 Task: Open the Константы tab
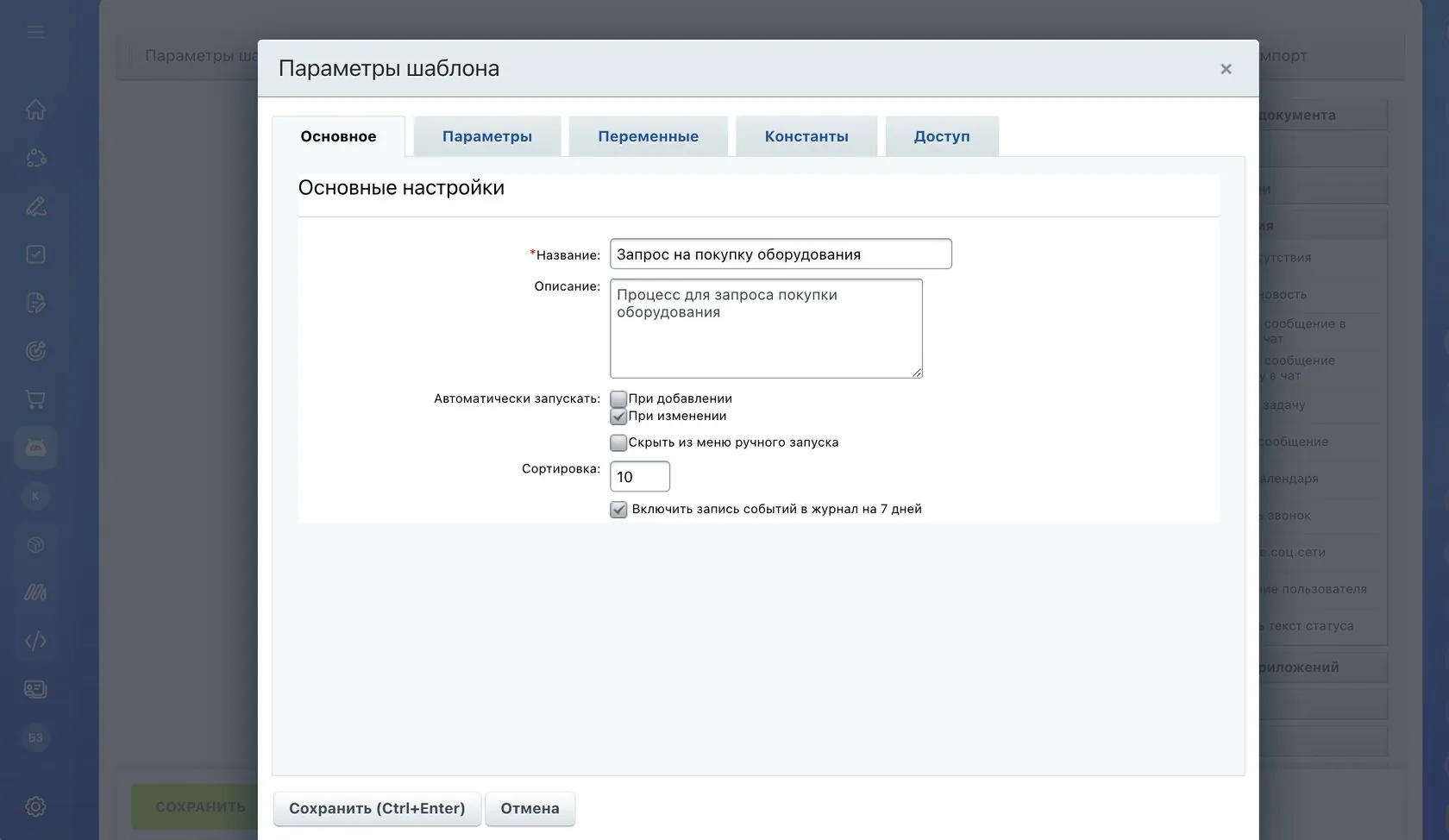[x=806, y=136]
